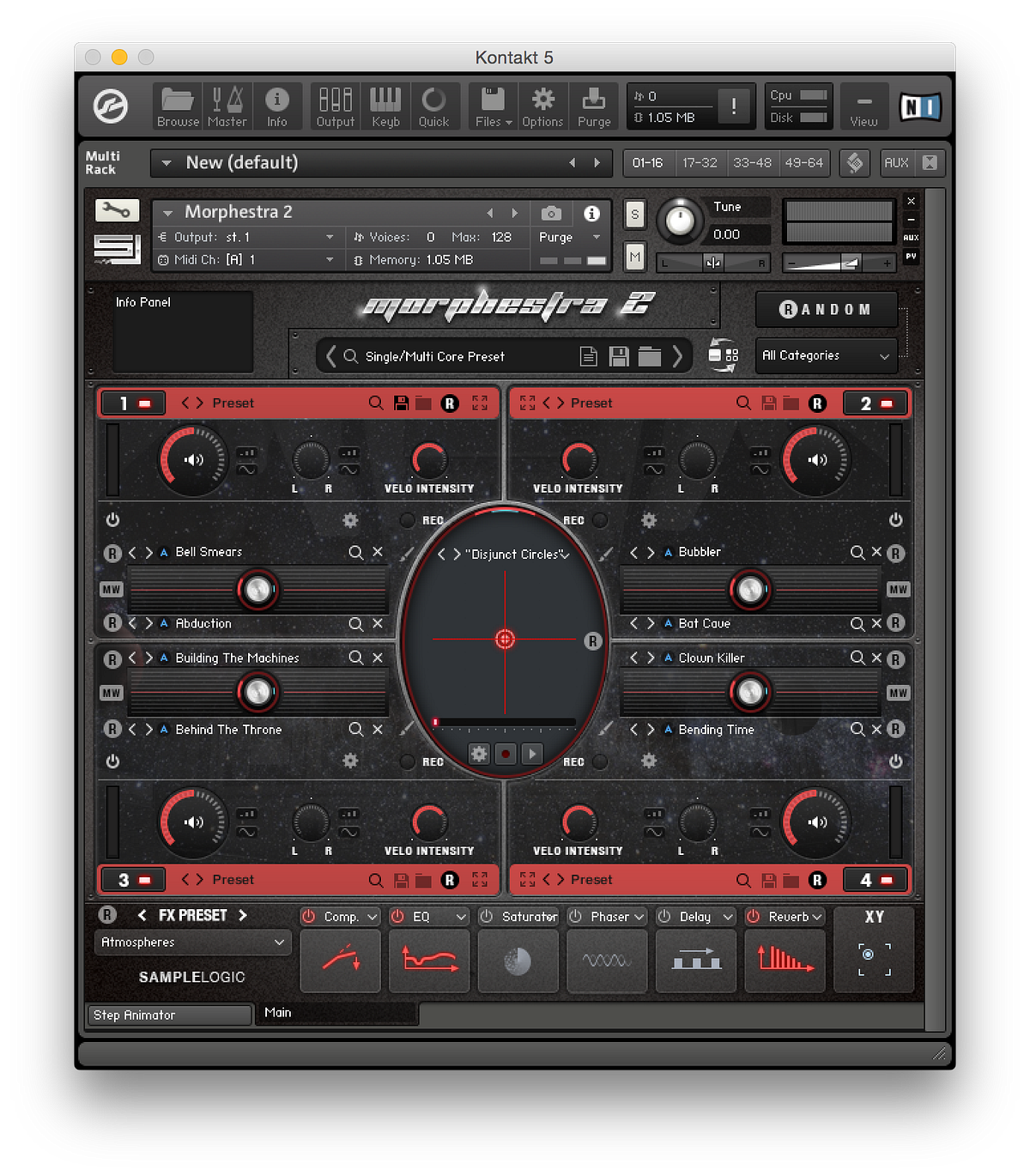Select the 17-32 rack page

(x=700, y=162)
